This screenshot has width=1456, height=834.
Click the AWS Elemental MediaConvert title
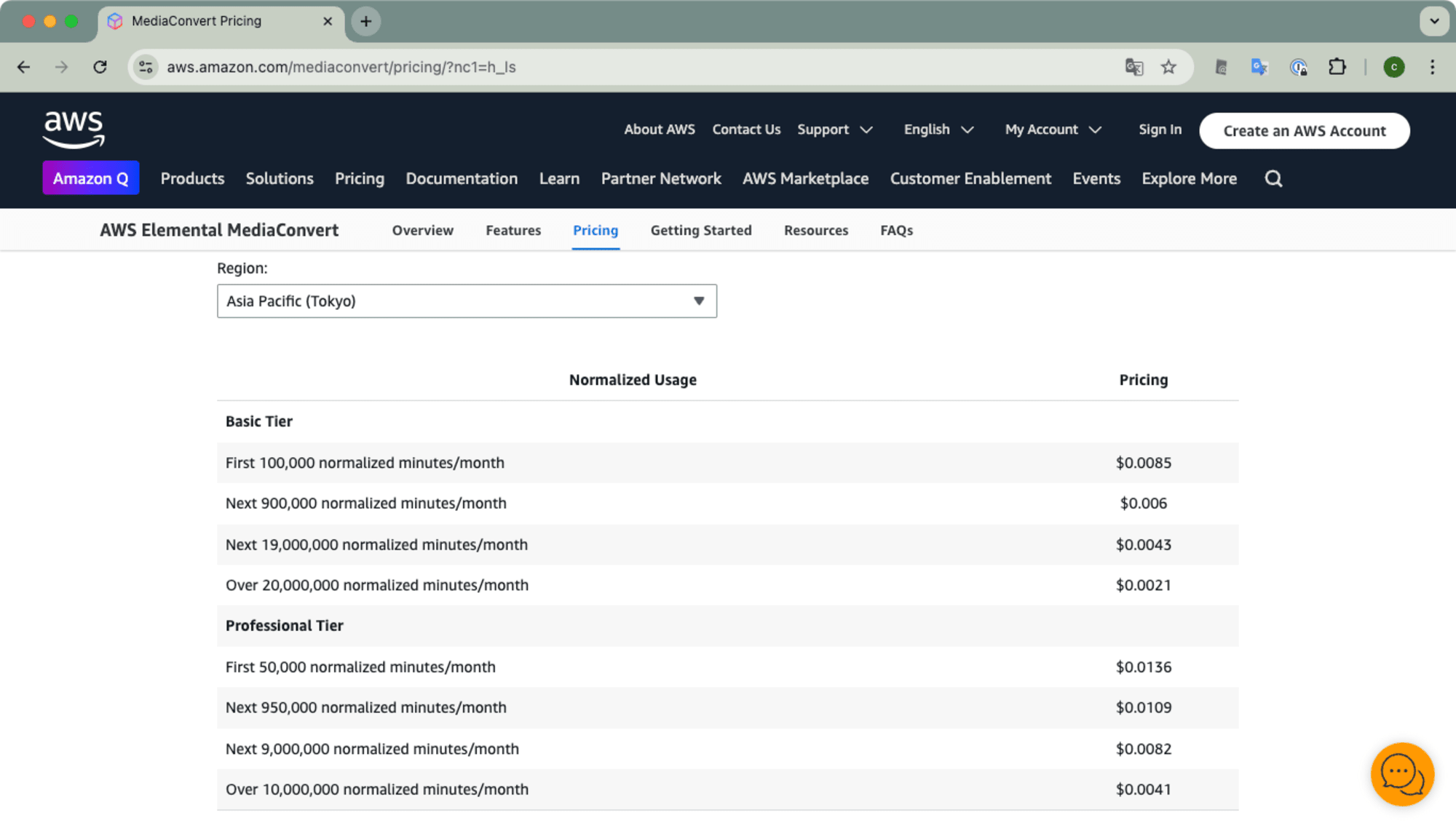(x=219, y=231)
